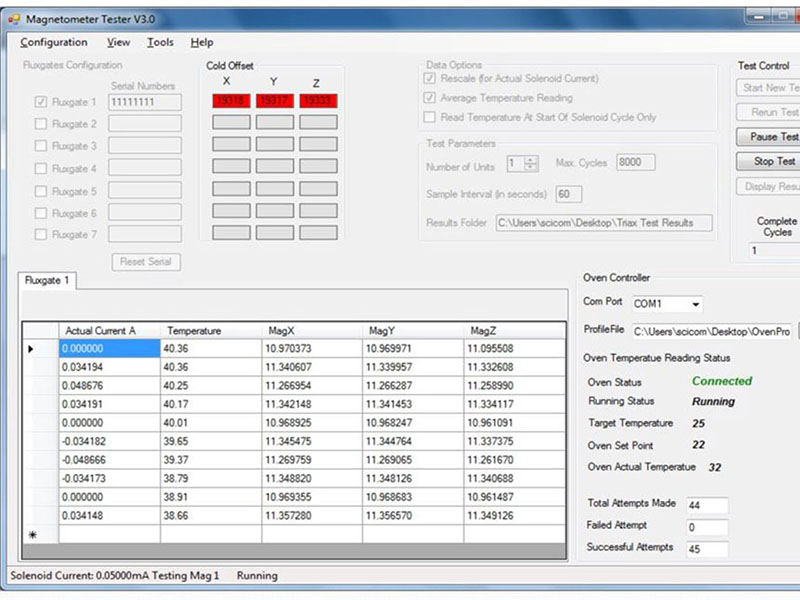The width and height of the screenshot is (800, 600).
Task: Click the ProfileFile path field
Action: coord(712,332)
